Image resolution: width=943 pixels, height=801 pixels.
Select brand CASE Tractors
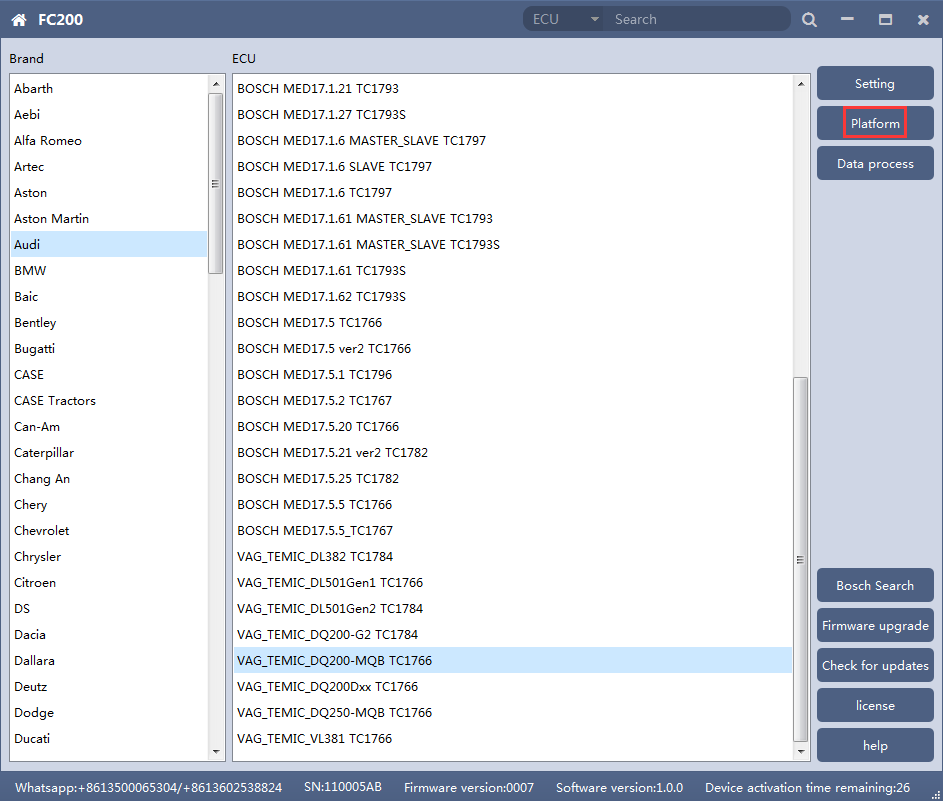(x=109, y=400)
